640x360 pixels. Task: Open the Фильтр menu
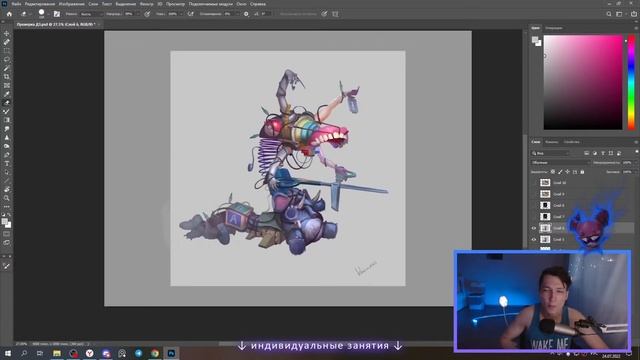(147, 4)
